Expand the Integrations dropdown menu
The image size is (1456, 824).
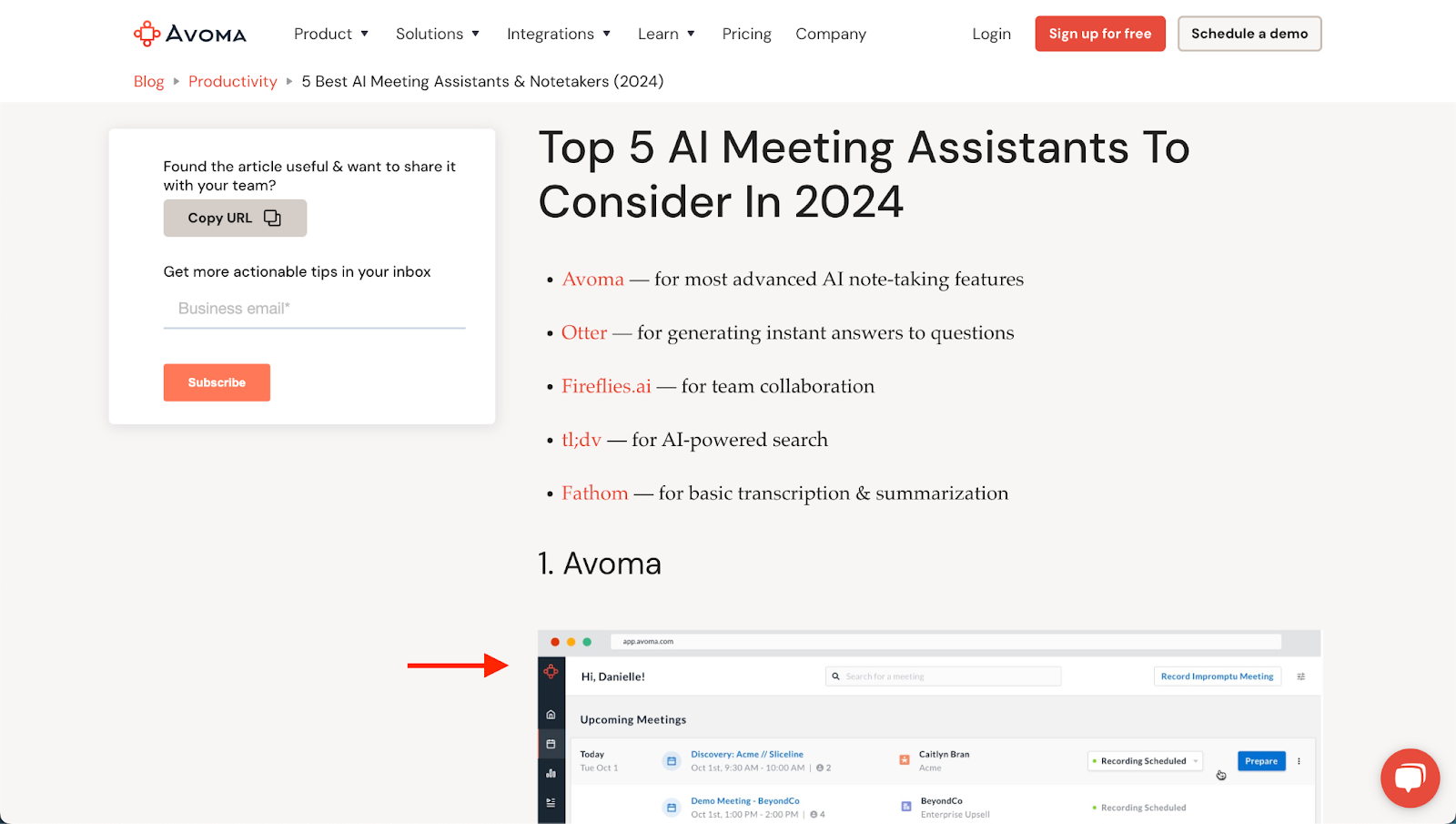point(559,34)
